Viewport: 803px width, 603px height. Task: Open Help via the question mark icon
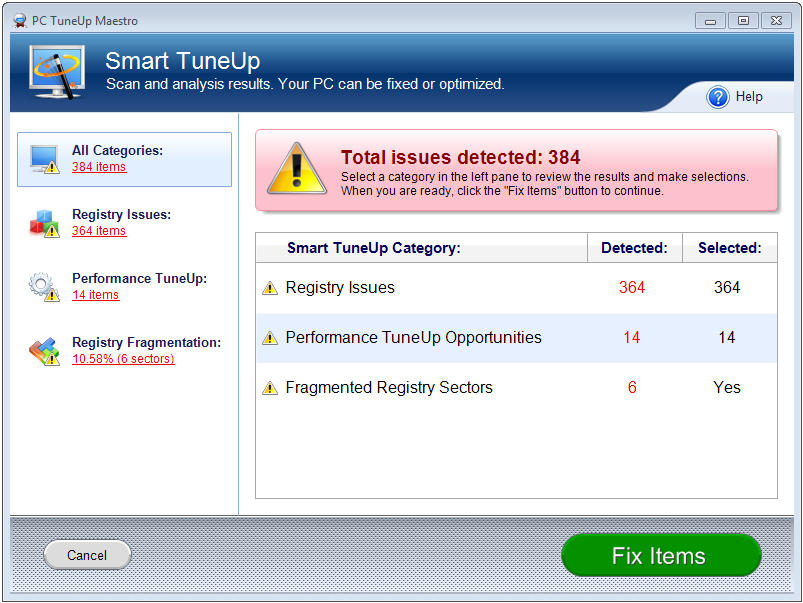coord(717,96)
